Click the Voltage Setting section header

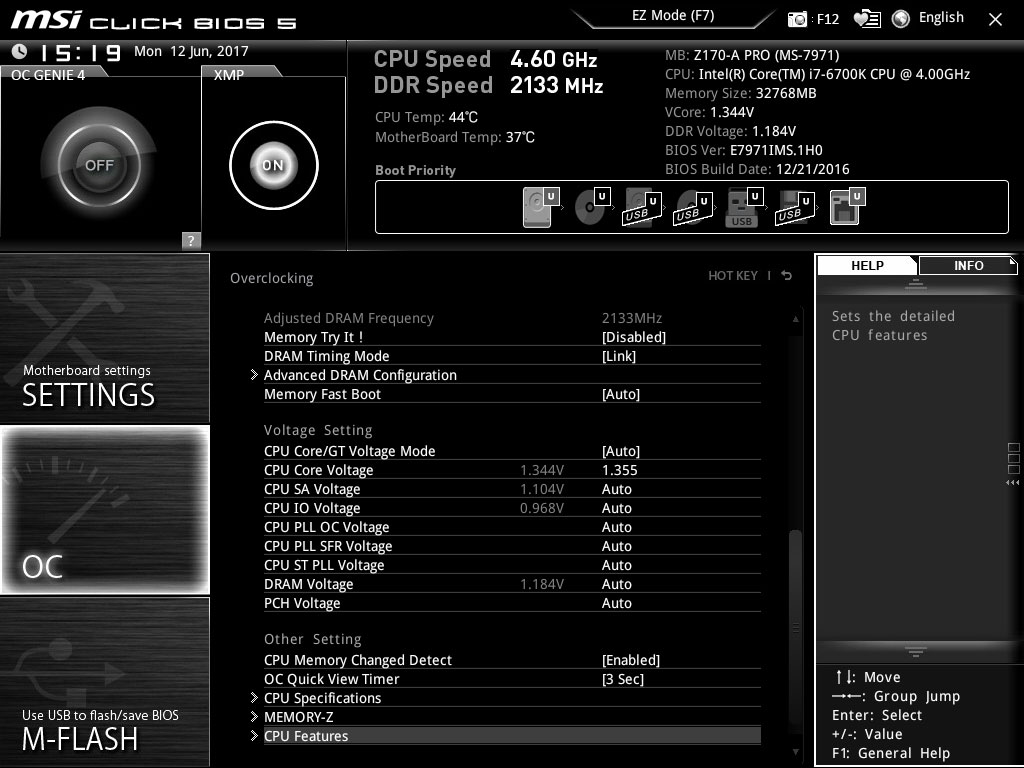coord(318,430)
